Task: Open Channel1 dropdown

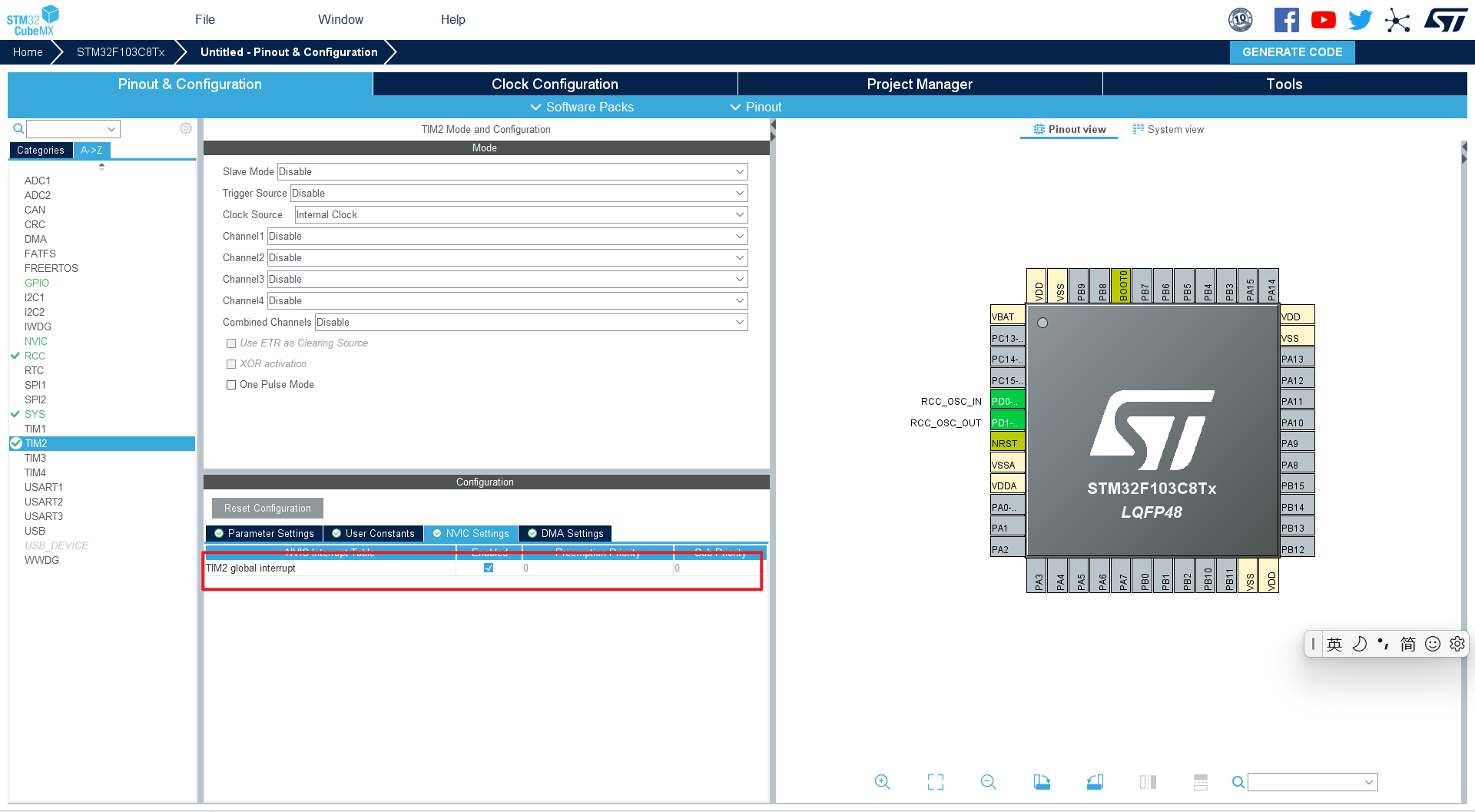Action: coord(507,236)
